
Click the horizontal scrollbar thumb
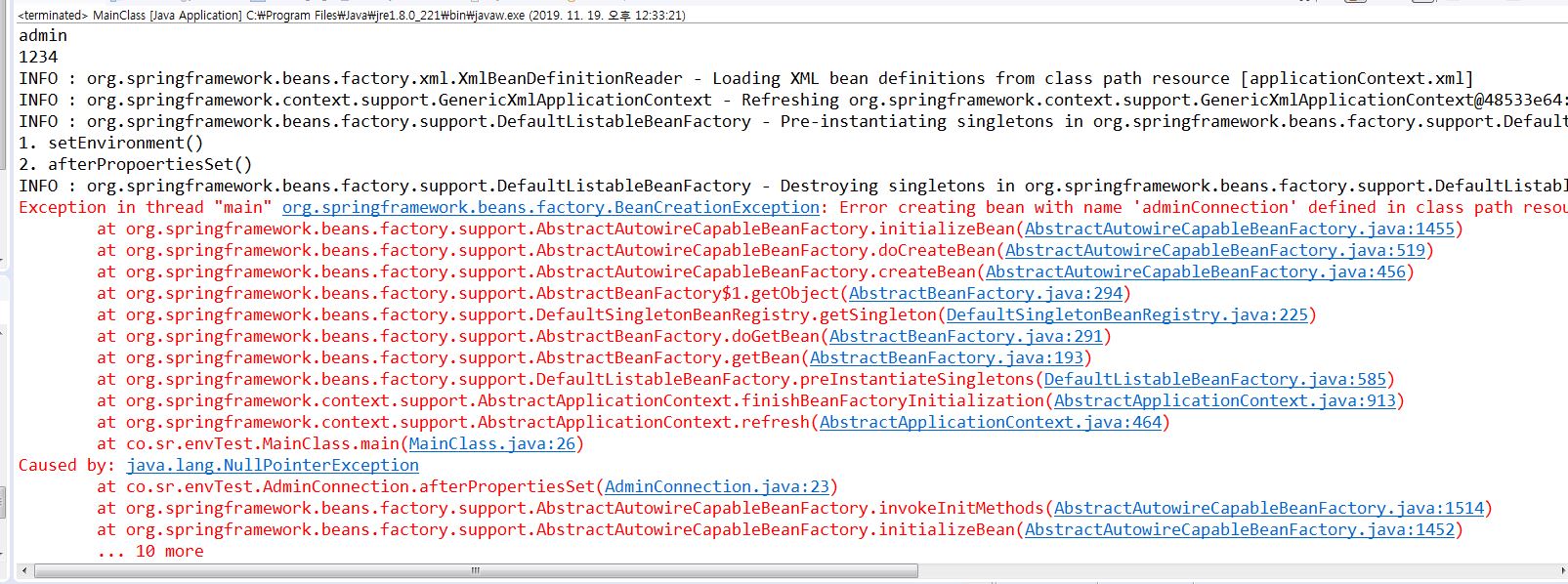(476, 570)
